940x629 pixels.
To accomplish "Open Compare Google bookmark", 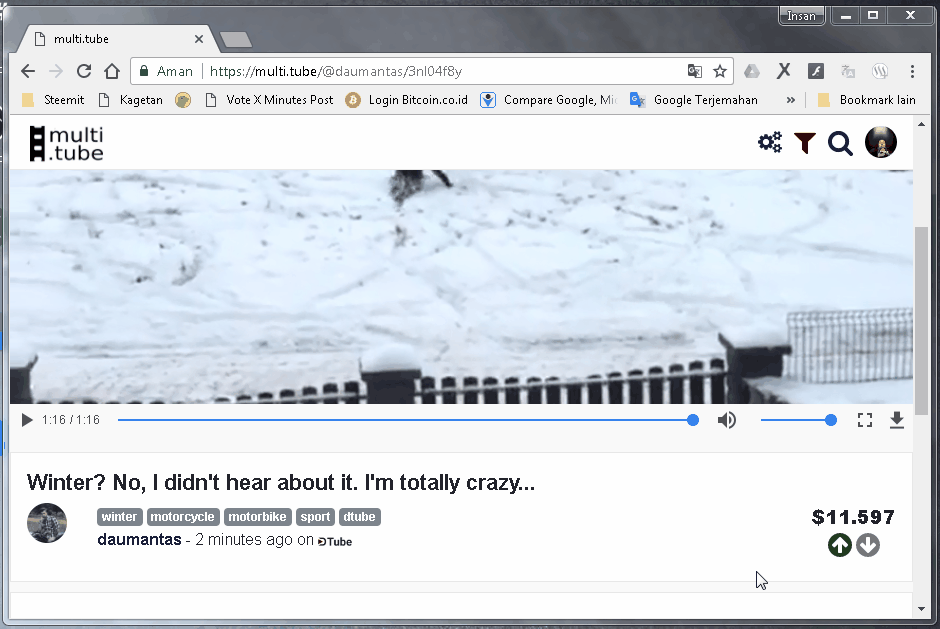I will pos(549,100).
